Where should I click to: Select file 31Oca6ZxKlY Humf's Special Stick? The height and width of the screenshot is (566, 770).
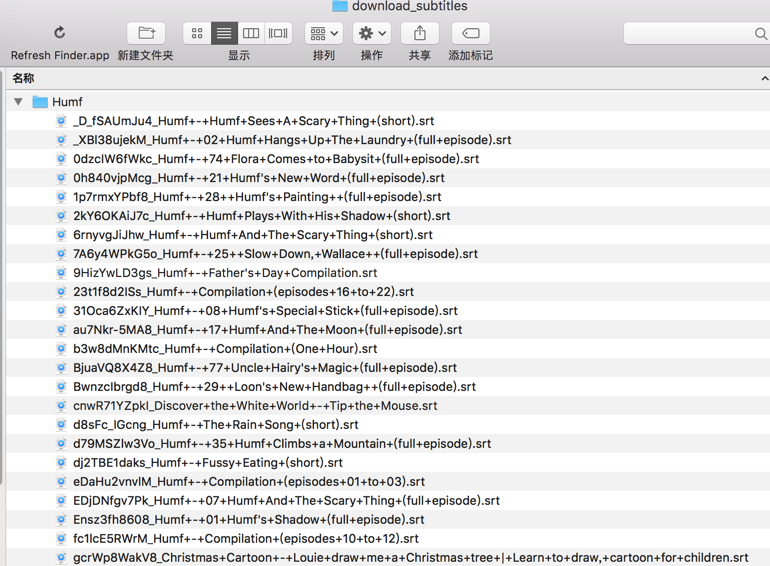[x=265, y=311]
